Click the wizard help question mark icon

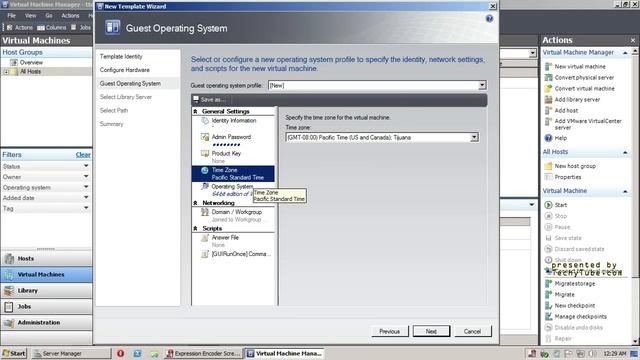point(489,19)
